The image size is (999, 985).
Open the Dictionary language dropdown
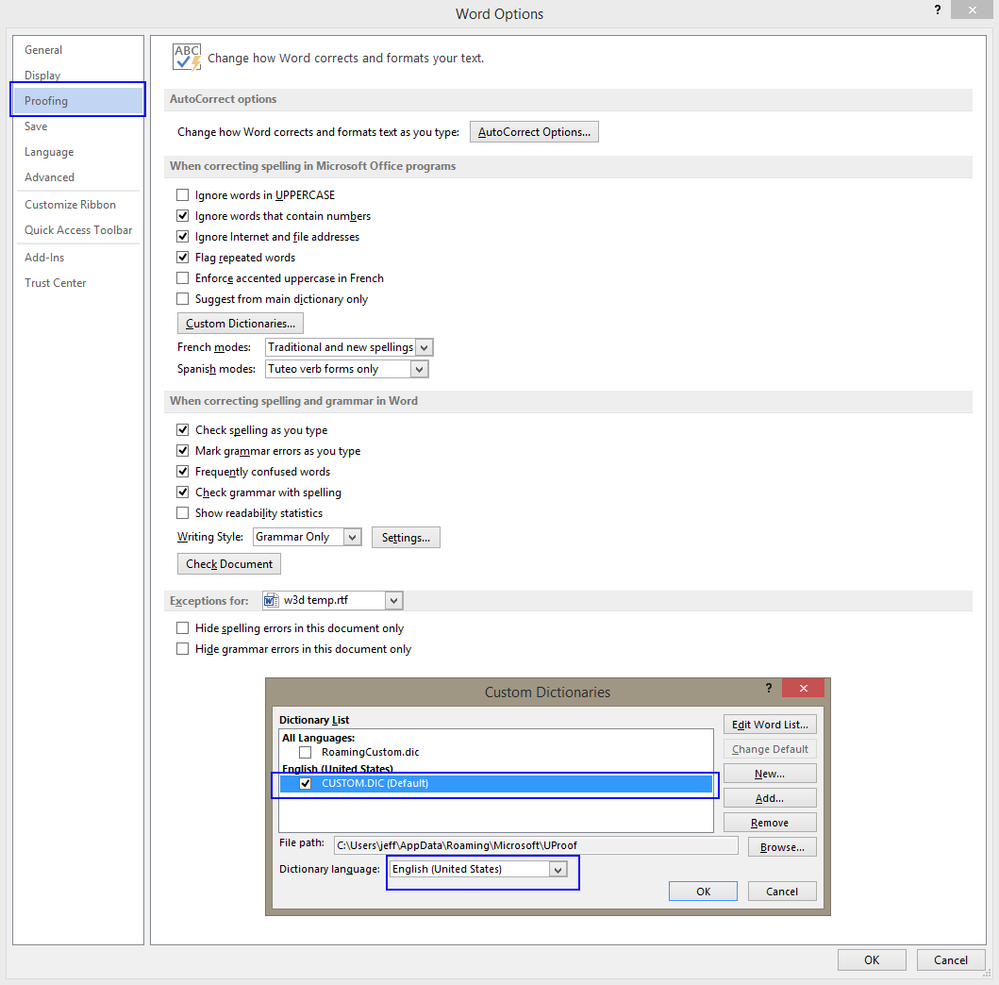558,869
